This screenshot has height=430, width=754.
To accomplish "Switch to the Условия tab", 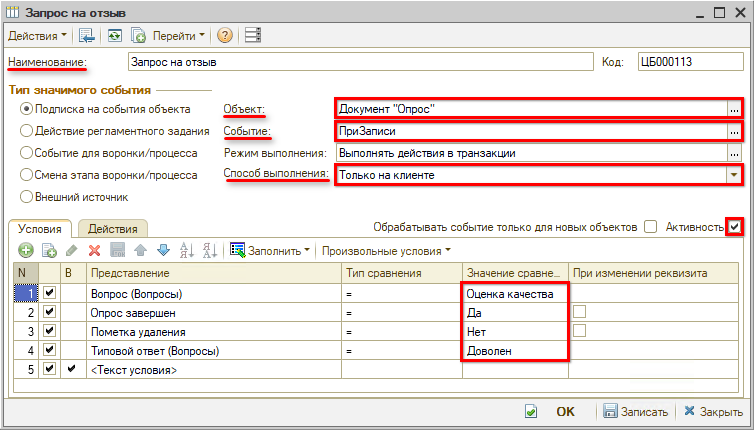I will 40,229.
